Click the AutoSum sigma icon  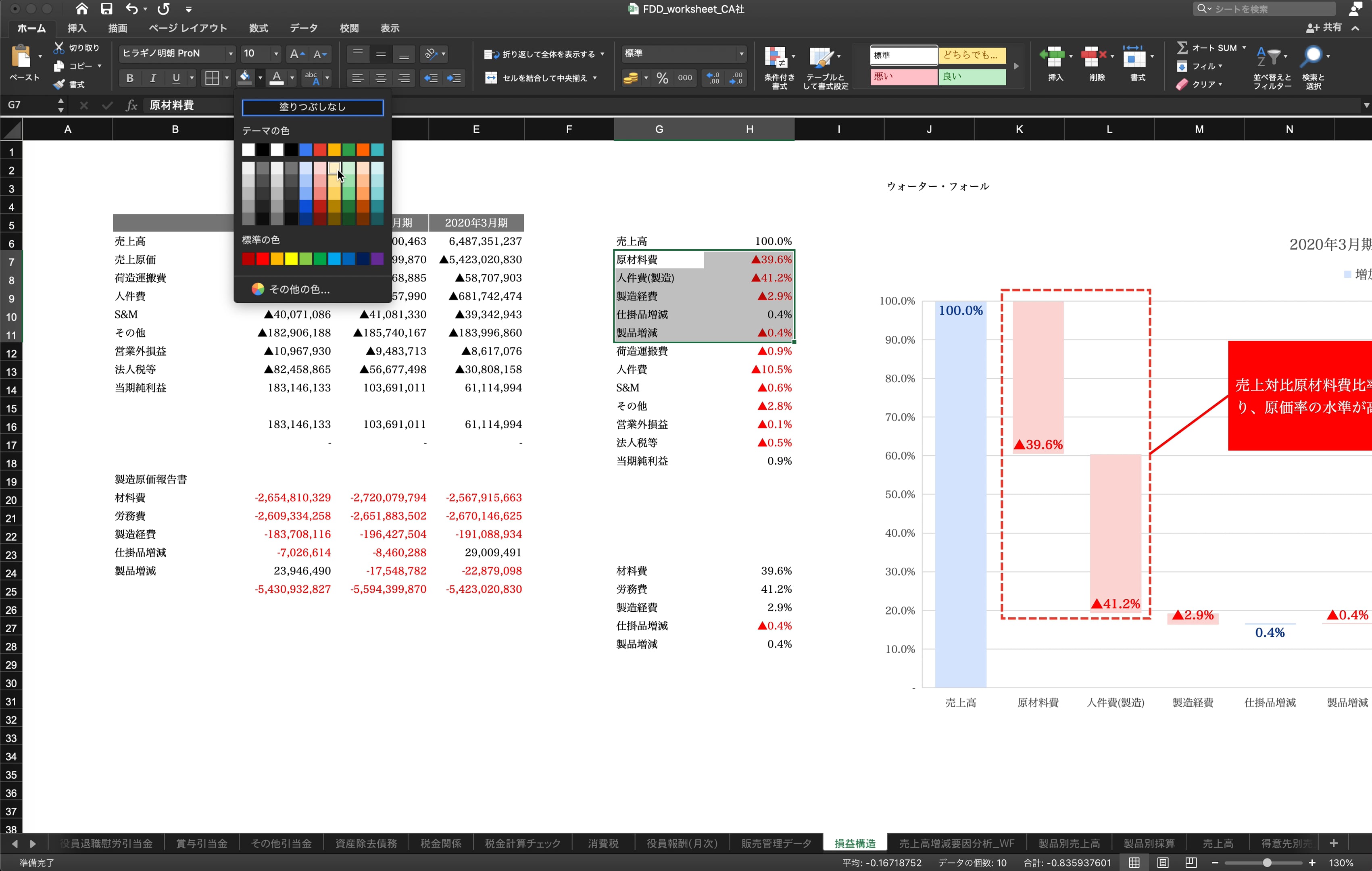tap(1182, 48)
